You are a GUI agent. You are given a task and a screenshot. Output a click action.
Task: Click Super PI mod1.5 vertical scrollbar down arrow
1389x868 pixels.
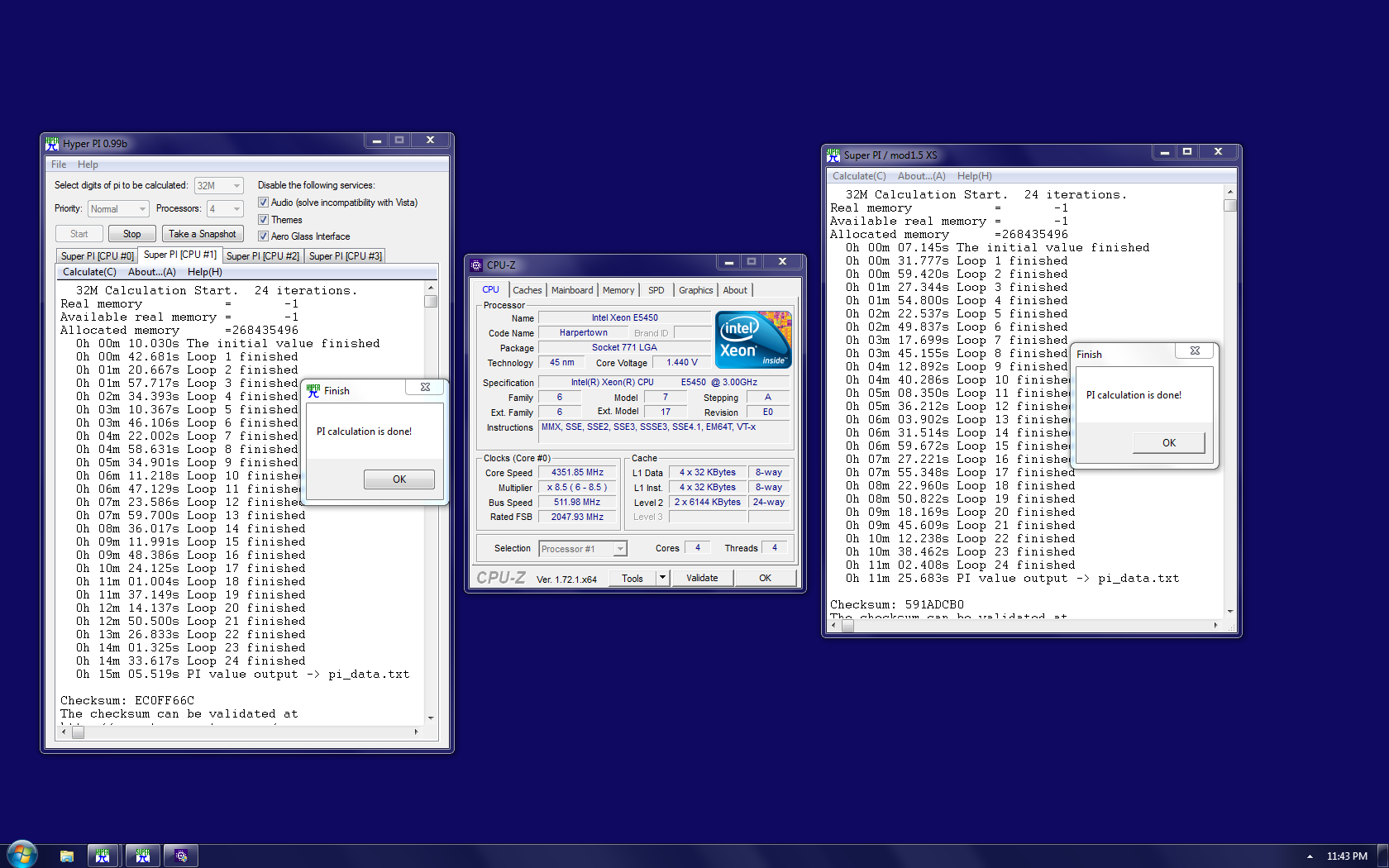point(1230,612)
